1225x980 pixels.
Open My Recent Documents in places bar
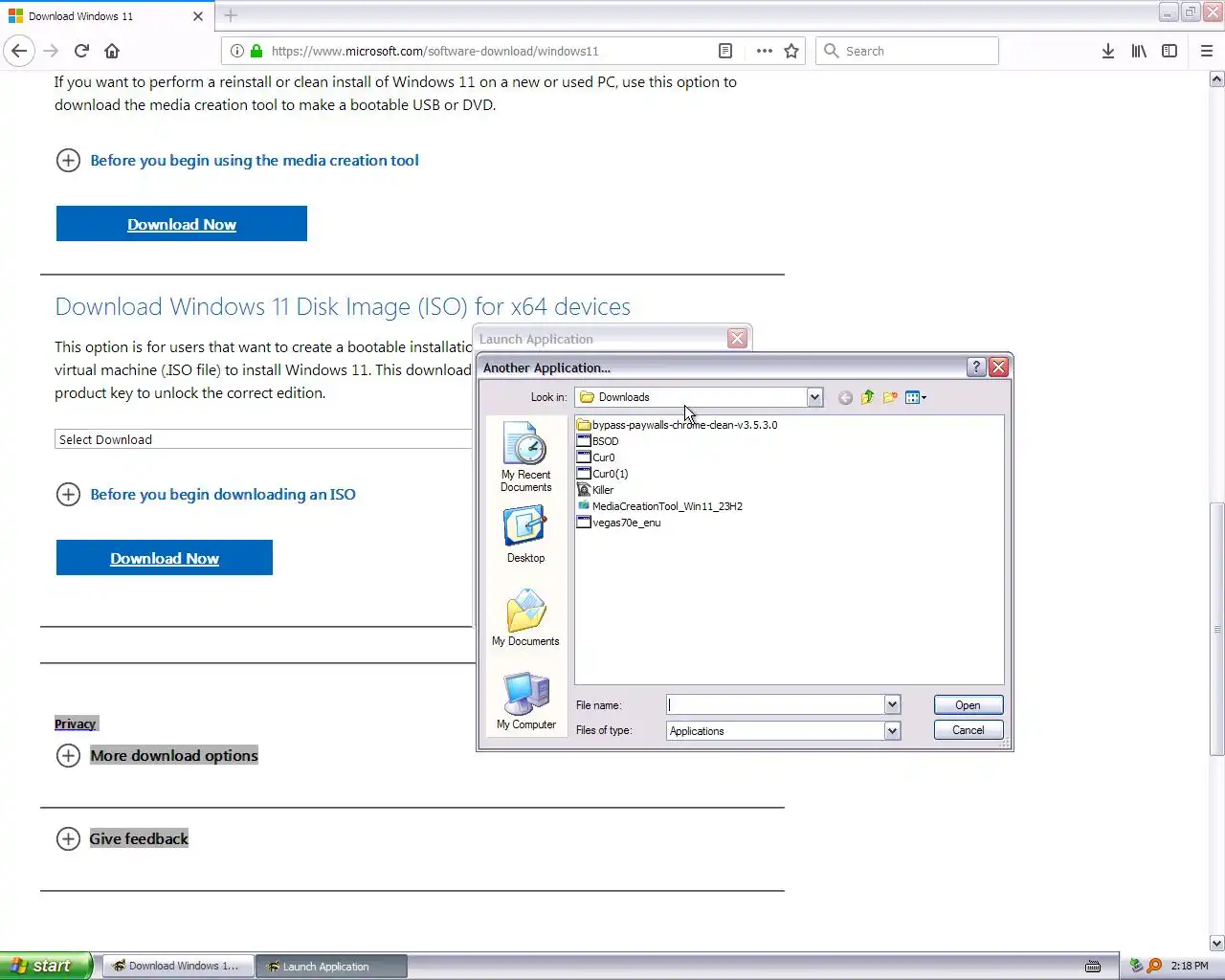coord(525,457)
